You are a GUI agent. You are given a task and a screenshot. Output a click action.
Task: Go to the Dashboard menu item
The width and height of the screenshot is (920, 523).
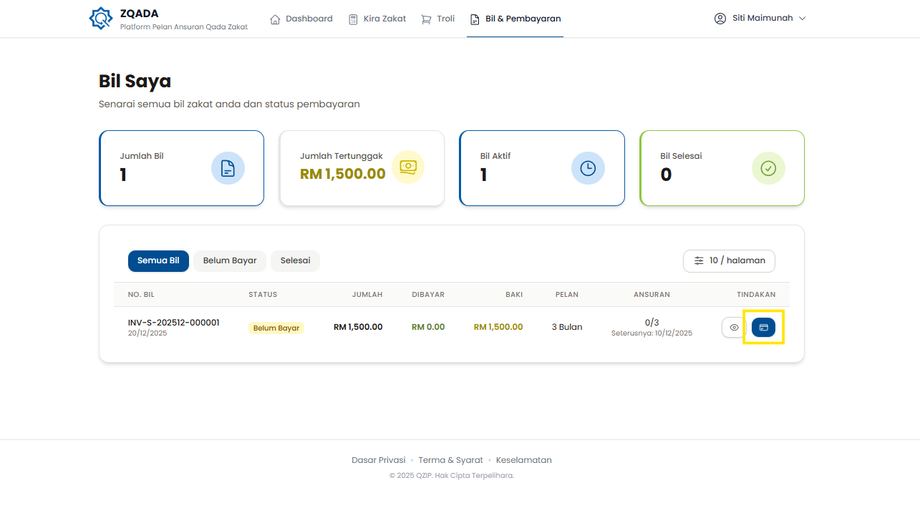coord(302,19)
